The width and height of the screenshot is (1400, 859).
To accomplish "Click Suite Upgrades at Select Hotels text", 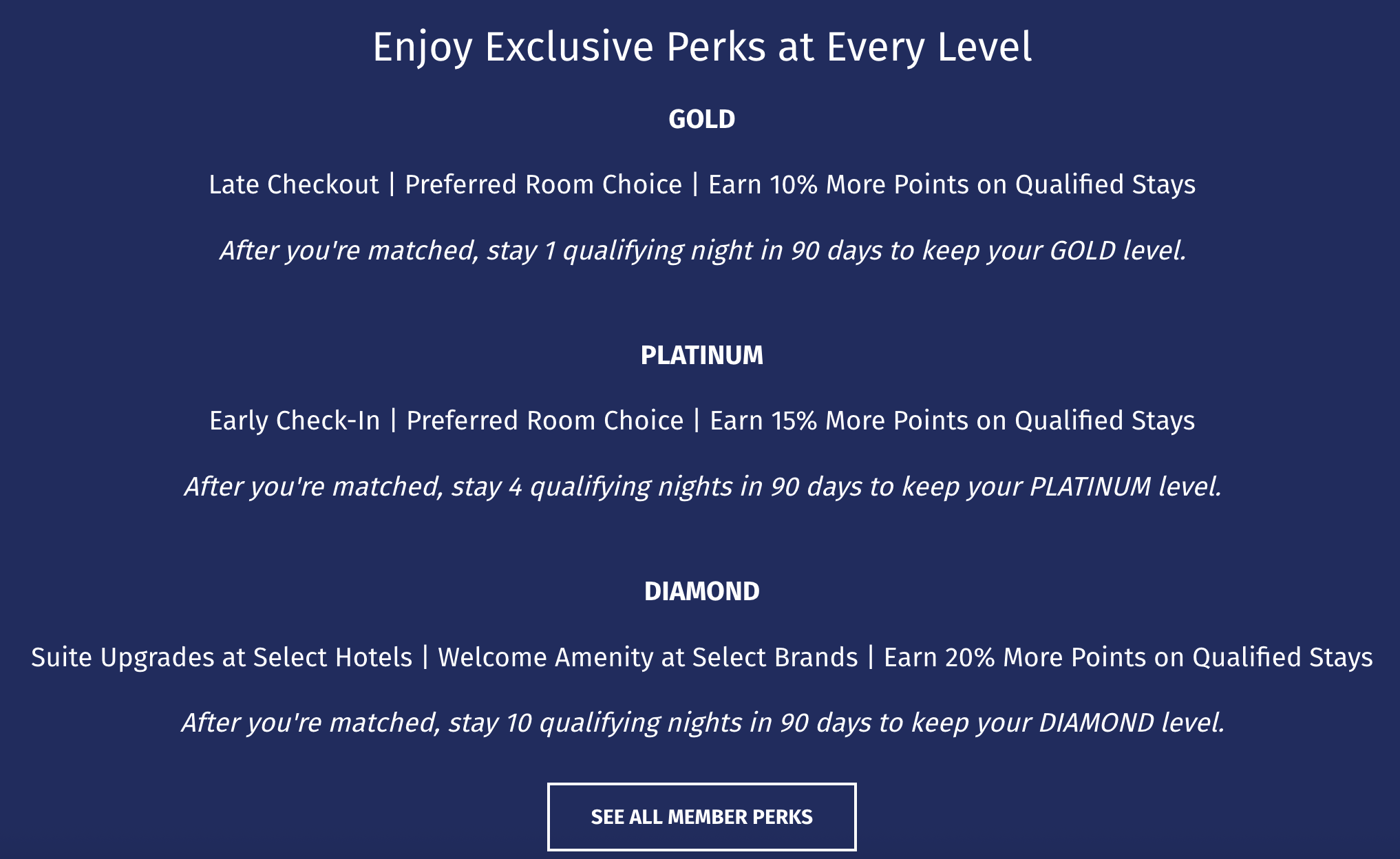I will pyautogui.click(x=222, y=657).
